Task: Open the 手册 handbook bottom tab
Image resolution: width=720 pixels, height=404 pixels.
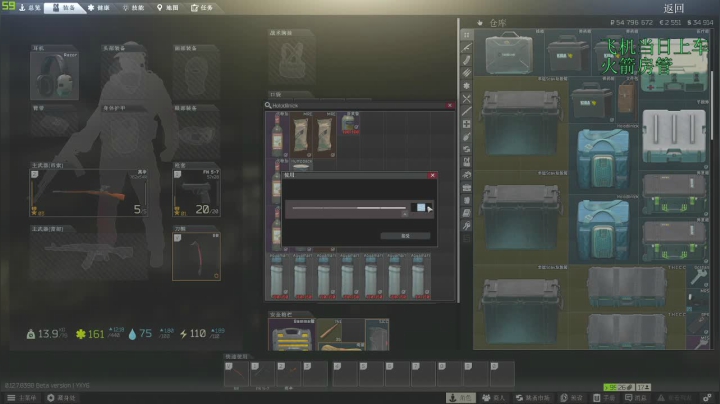Action: (604, 398)
